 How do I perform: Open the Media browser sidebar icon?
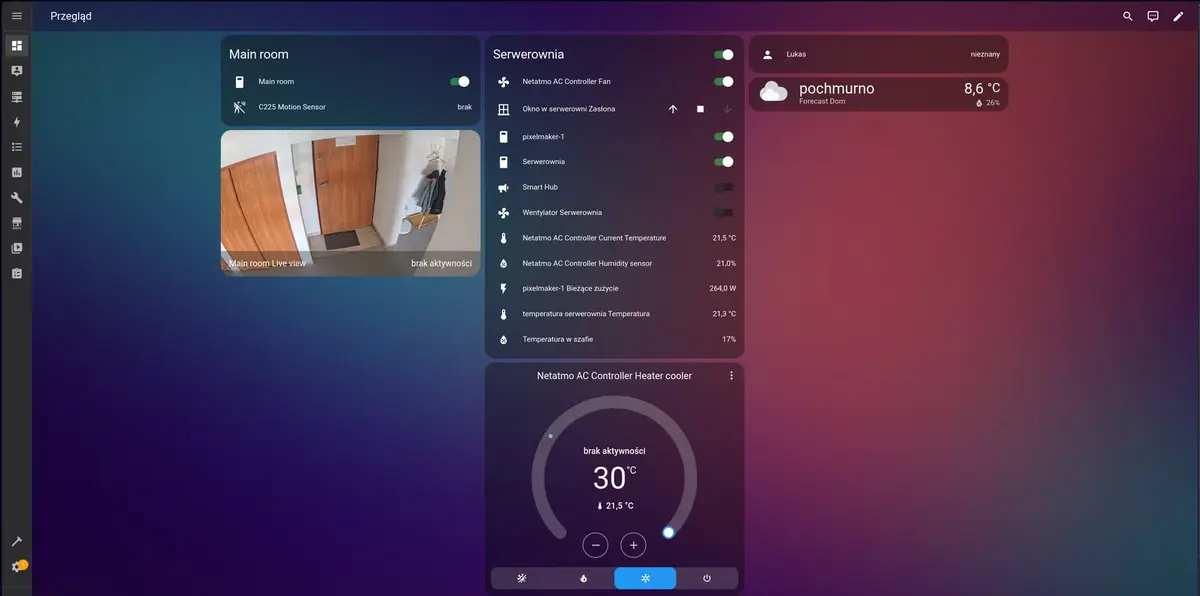16,248
